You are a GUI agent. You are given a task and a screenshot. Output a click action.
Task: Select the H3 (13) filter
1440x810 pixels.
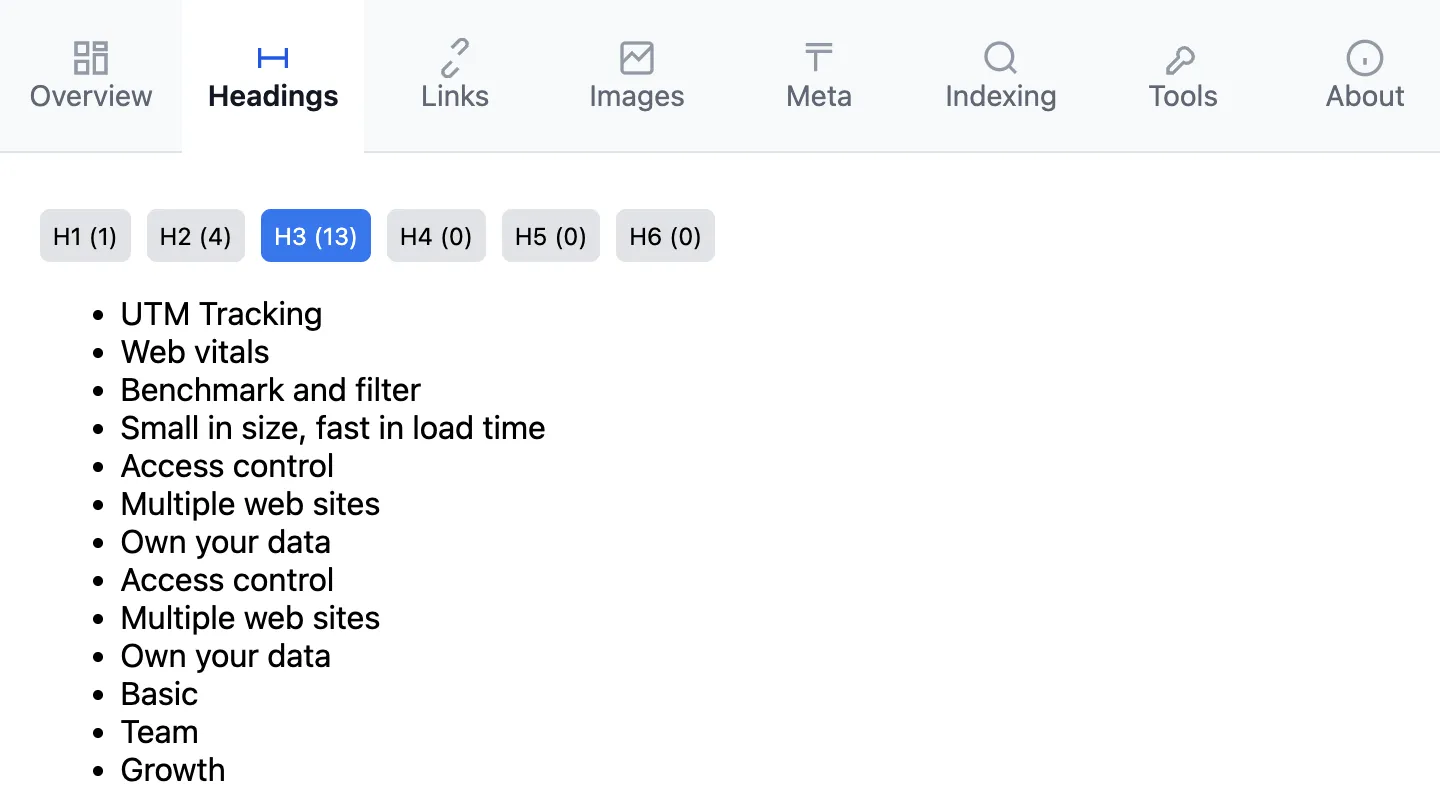coord(316,236)
